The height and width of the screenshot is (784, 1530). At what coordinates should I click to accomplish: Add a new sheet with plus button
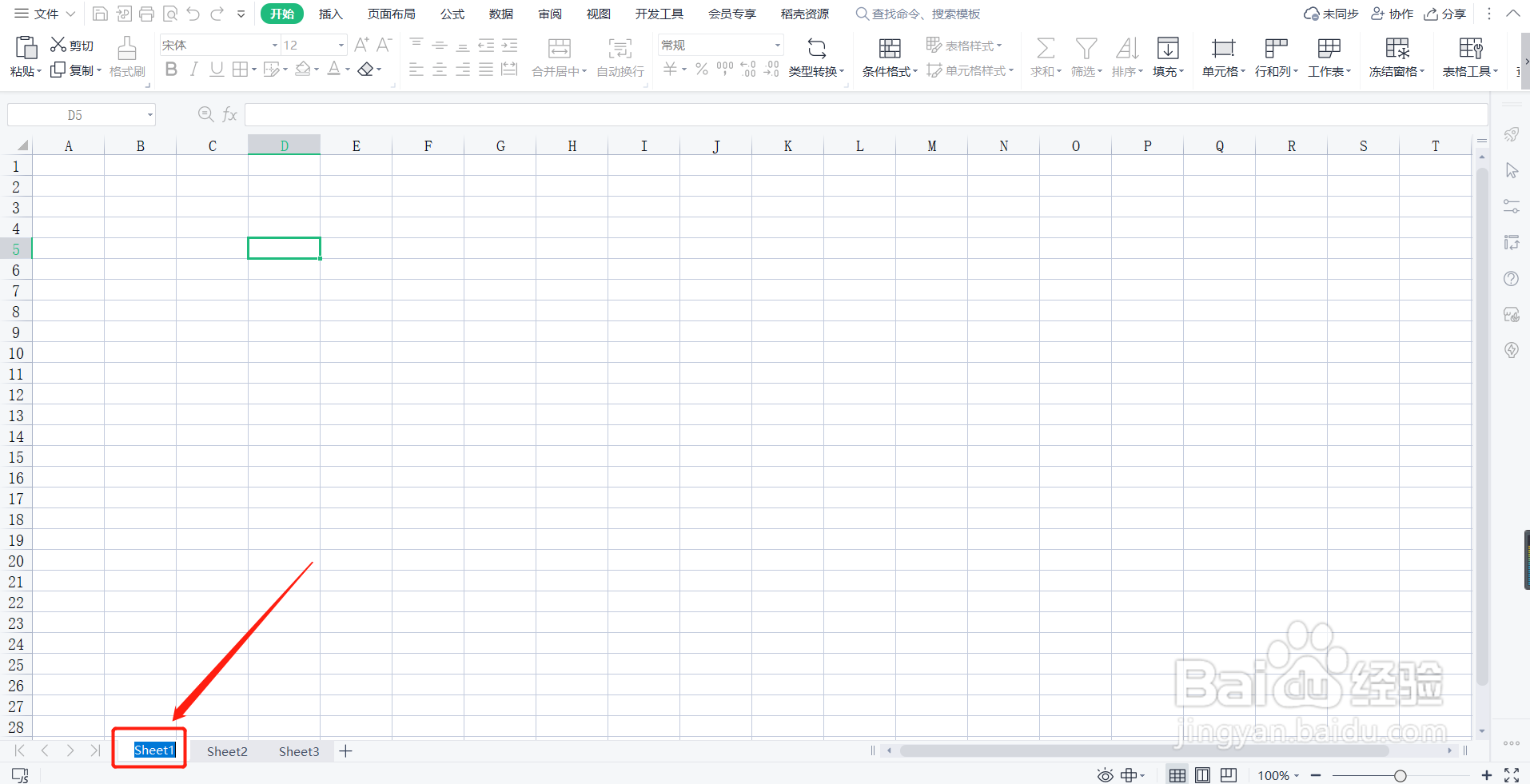[x=345, y=751]
